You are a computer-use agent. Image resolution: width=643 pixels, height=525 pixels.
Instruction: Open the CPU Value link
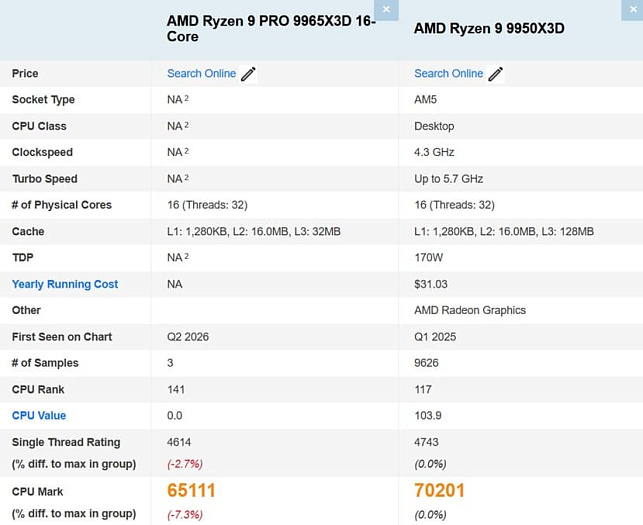[x=39, y=415]
